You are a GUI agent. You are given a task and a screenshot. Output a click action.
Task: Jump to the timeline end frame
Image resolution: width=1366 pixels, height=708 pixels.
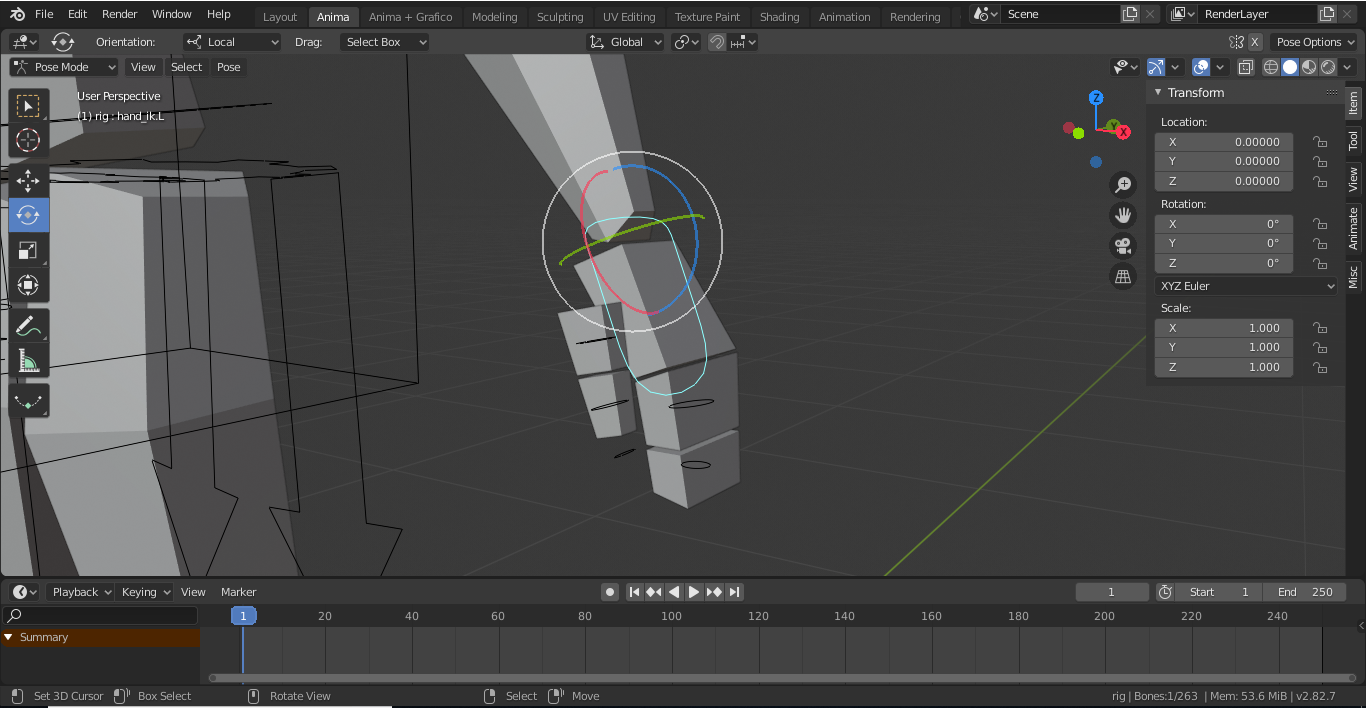(x=734, y=592)
